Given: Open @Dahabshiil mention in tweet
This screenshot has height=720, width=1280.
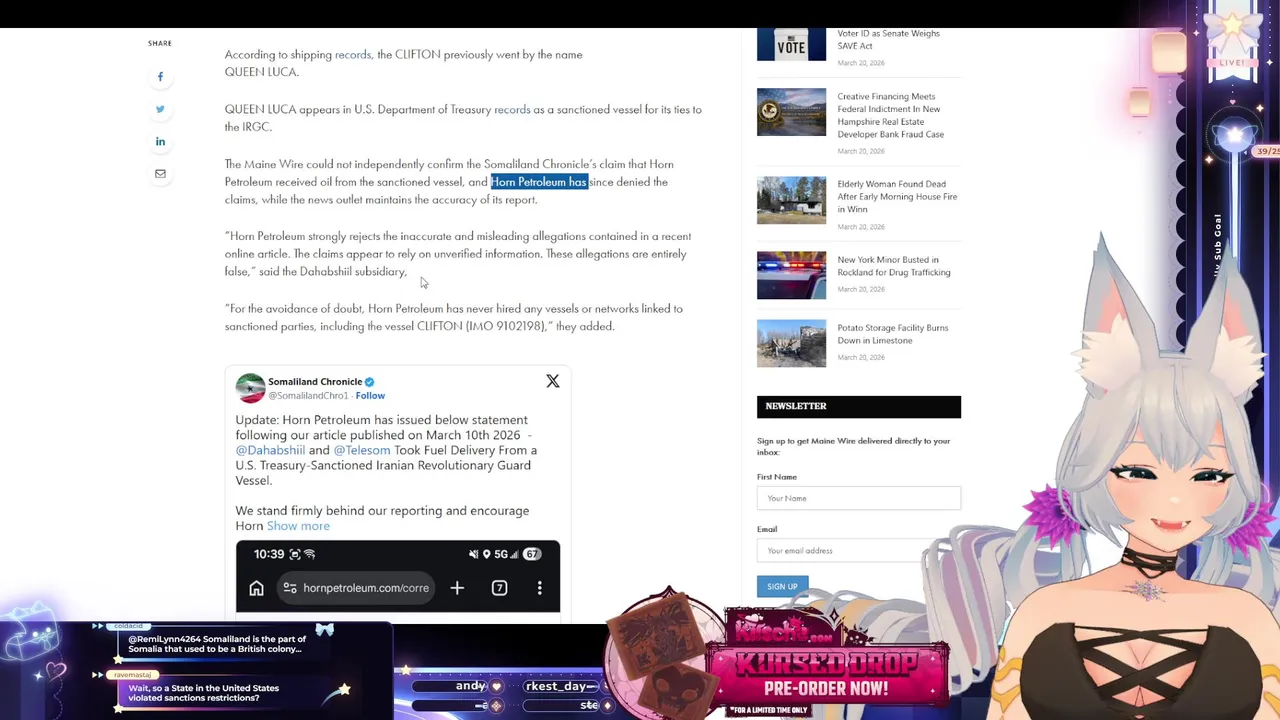Looking at the screenshot, I should [270, 450].
